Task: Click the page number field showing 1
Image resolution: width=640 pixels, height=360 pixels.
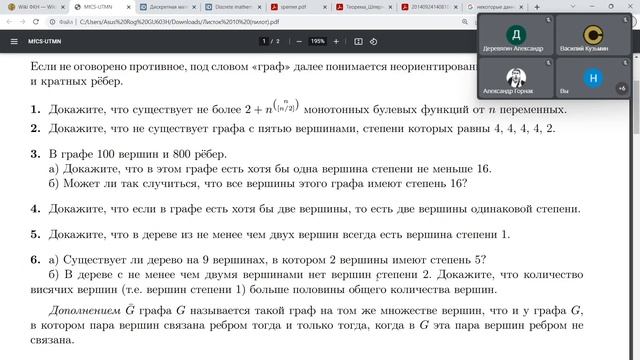Action: [x=264, y=41]
